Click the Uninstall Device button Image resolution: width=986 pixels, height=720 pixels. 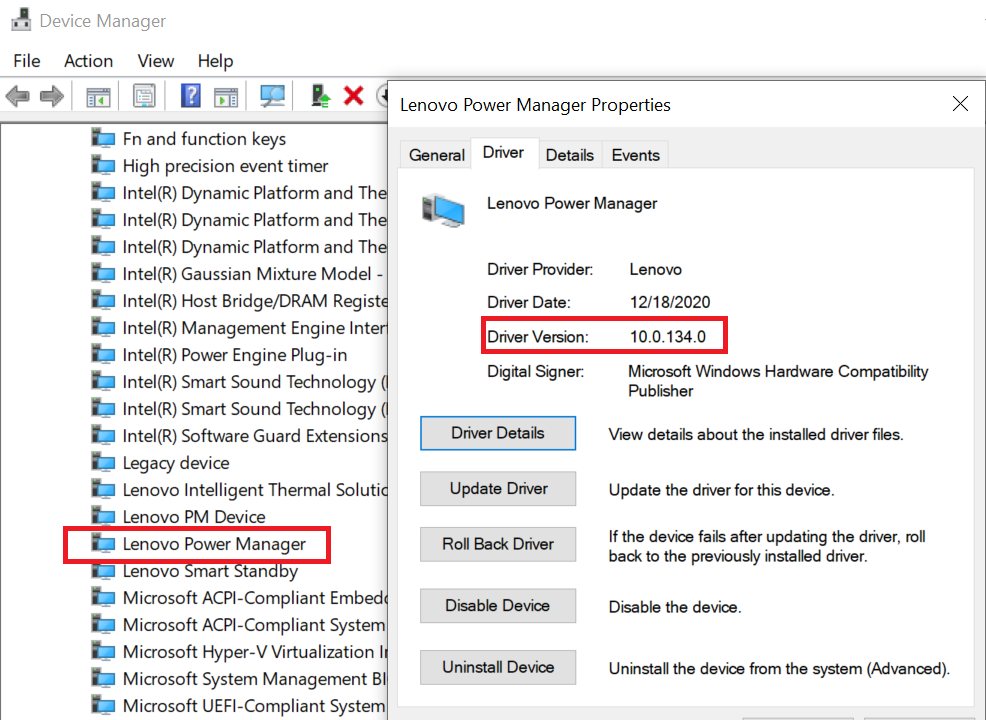(498, 667)
